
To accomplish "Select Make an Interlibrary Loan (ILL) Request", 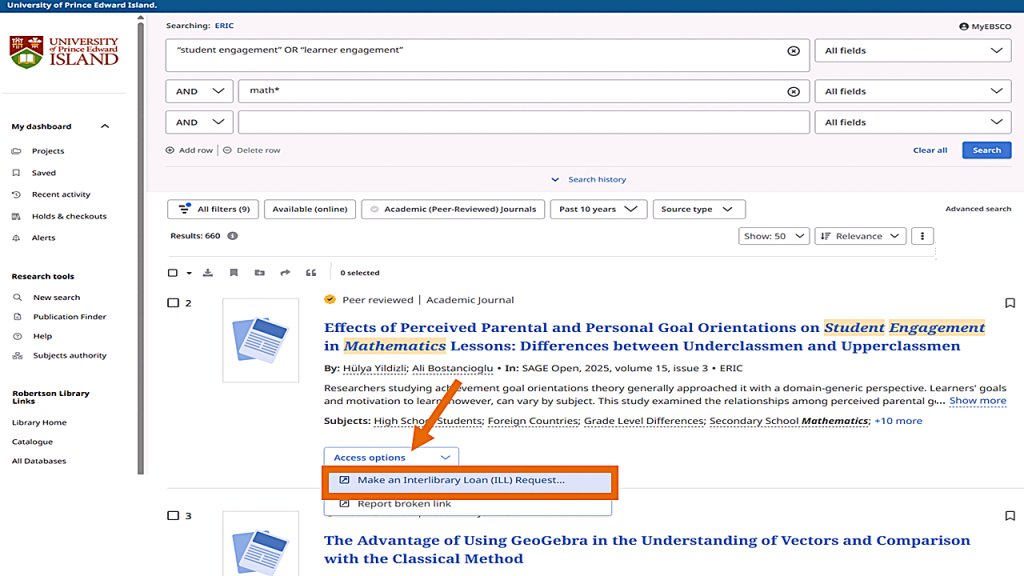I will [461, 480].
